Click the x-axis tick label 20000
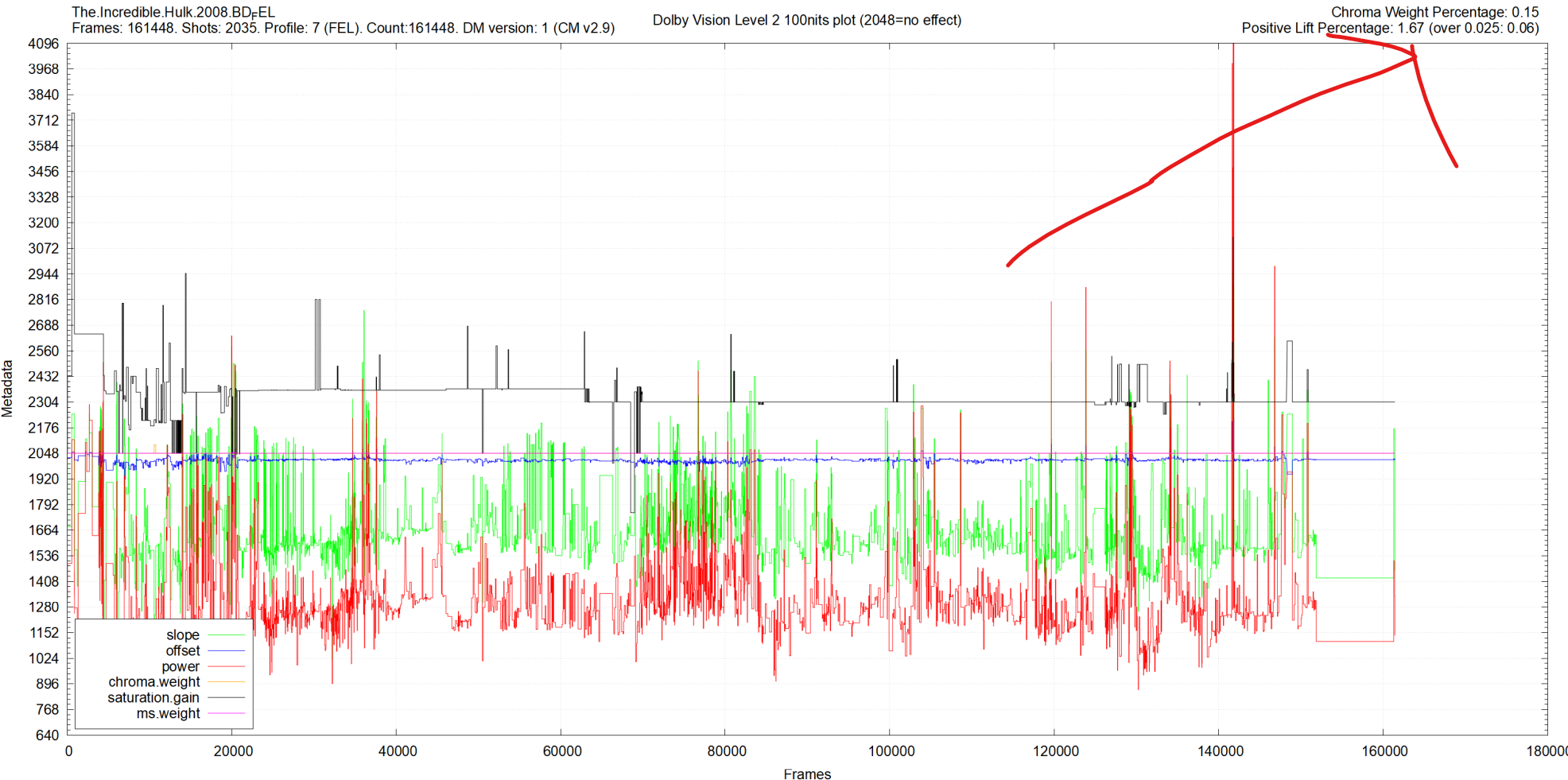 (x=233, y=751)
